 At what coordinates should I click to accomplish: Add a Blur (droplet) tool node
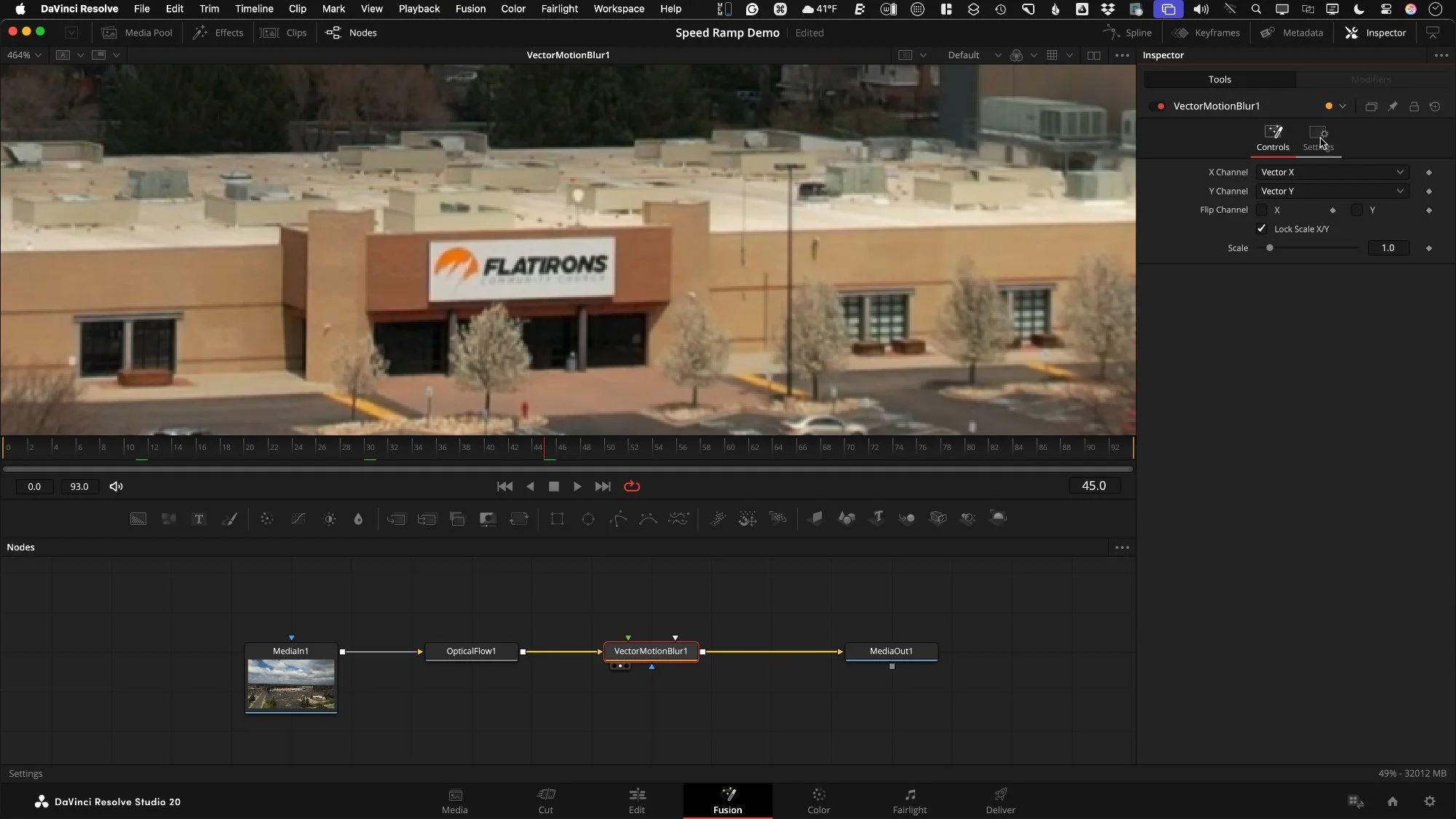coord(358,519)
